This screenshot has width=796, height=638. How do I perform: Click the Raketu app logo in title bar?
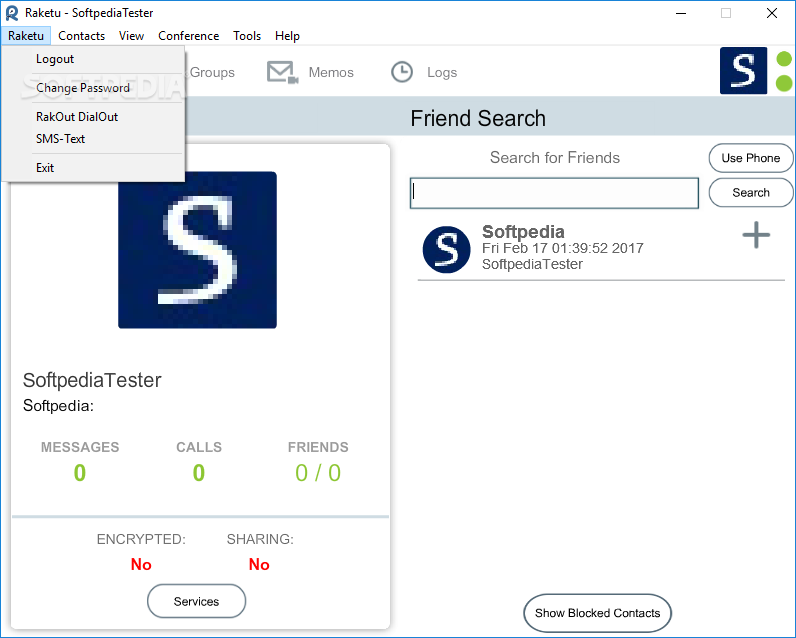12,13
